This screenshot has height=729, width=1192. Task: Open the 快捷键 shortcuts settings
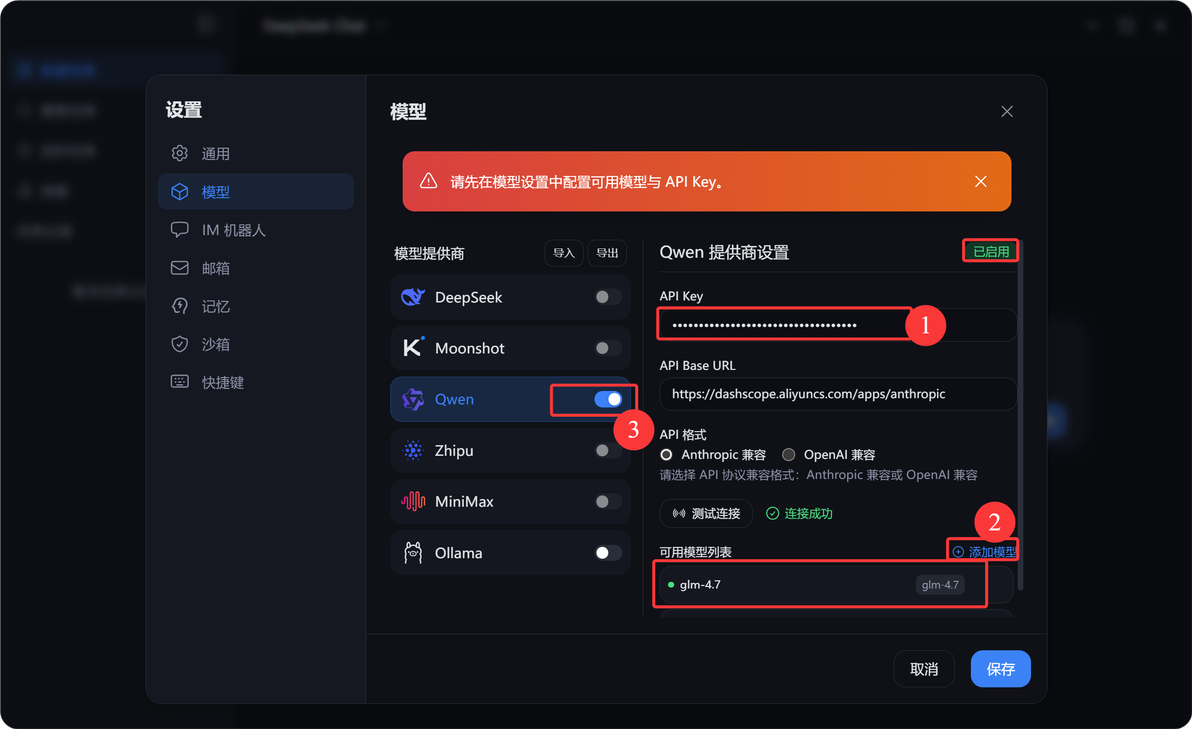point(255,382)
